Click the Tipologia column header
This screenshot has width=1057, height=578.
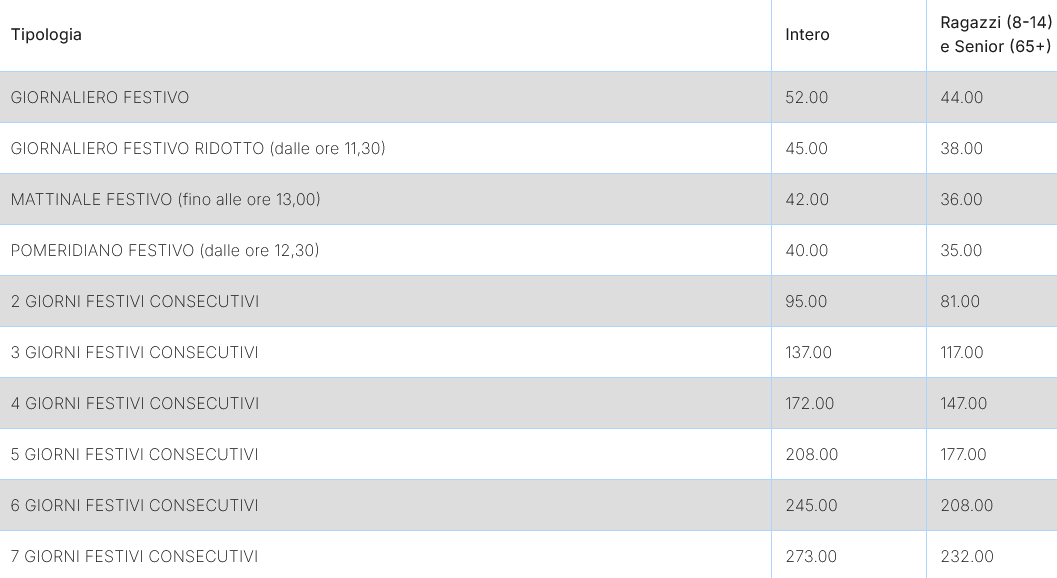[46, 34]
